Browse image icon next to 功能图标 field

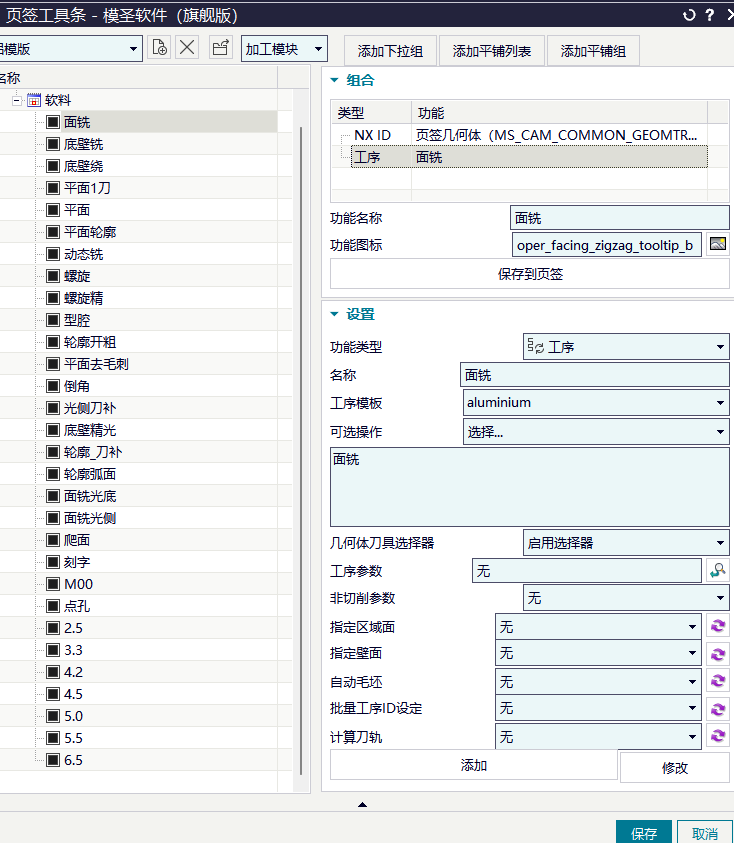(718, 245)
